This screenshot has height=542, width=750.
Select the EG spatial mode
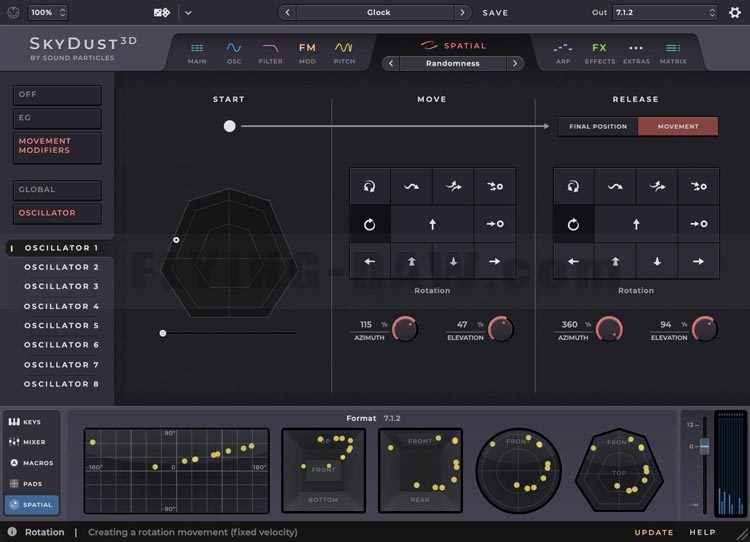57,118
